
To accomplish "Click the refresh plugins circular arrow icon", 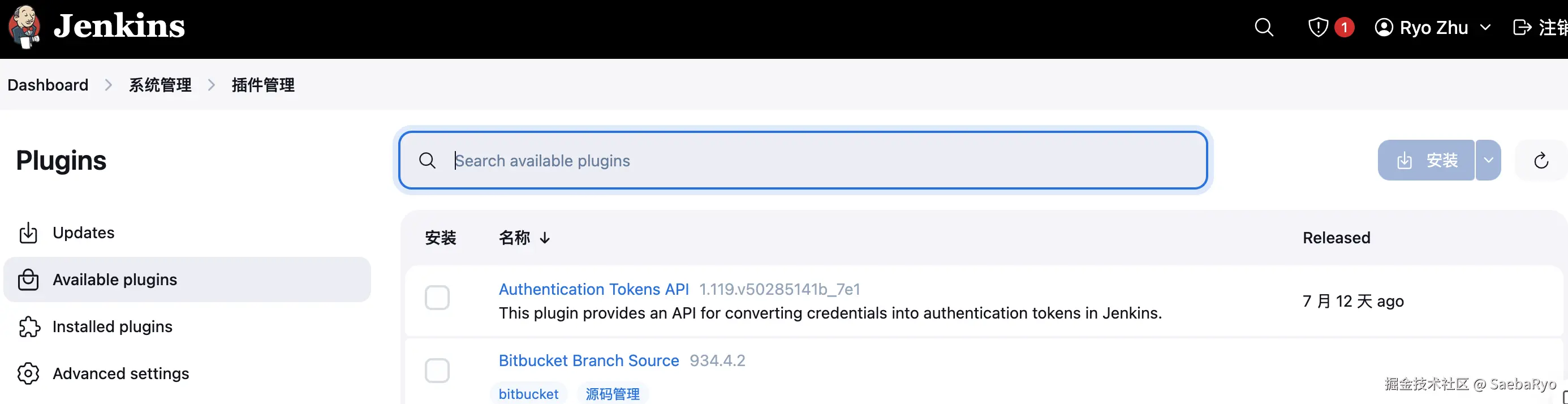I will (1541, 161).
